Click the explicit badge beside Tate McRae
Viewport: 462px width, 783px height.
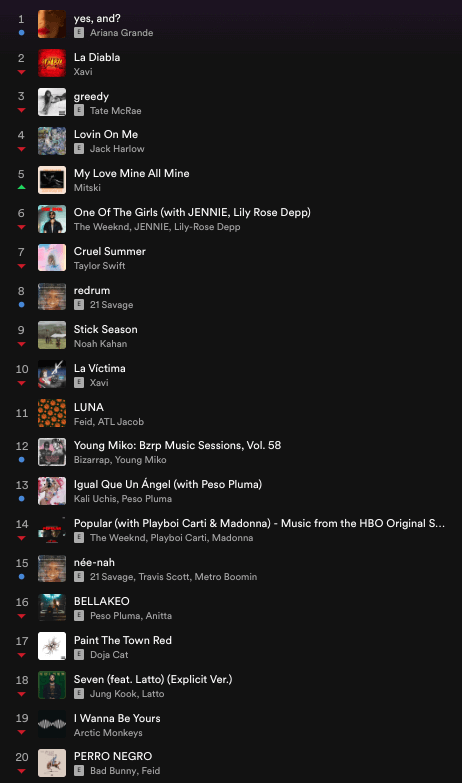click(79, 111)
